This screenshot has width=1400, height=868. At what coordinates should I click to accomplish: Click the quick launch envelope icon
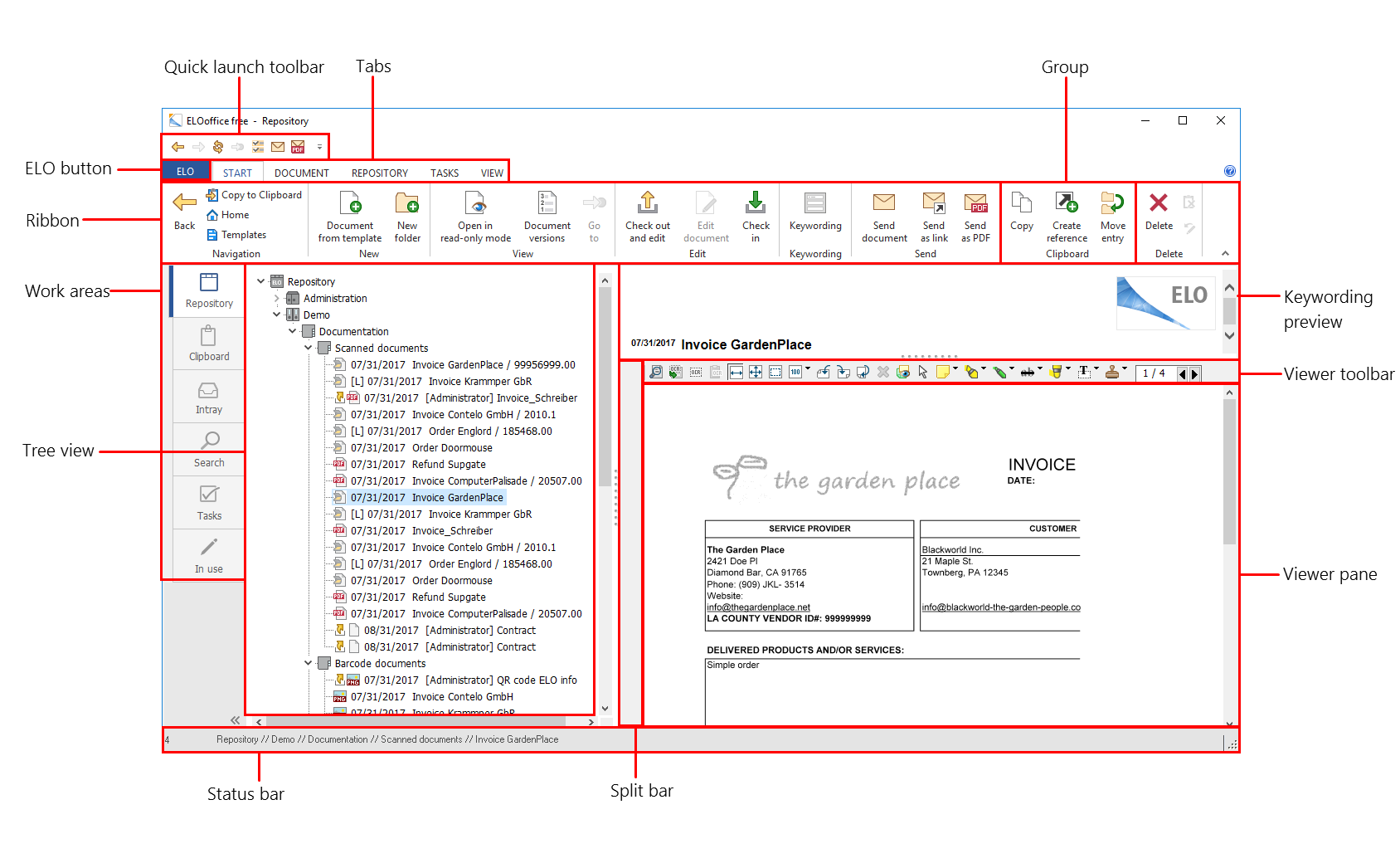click(x=278, y=147)
